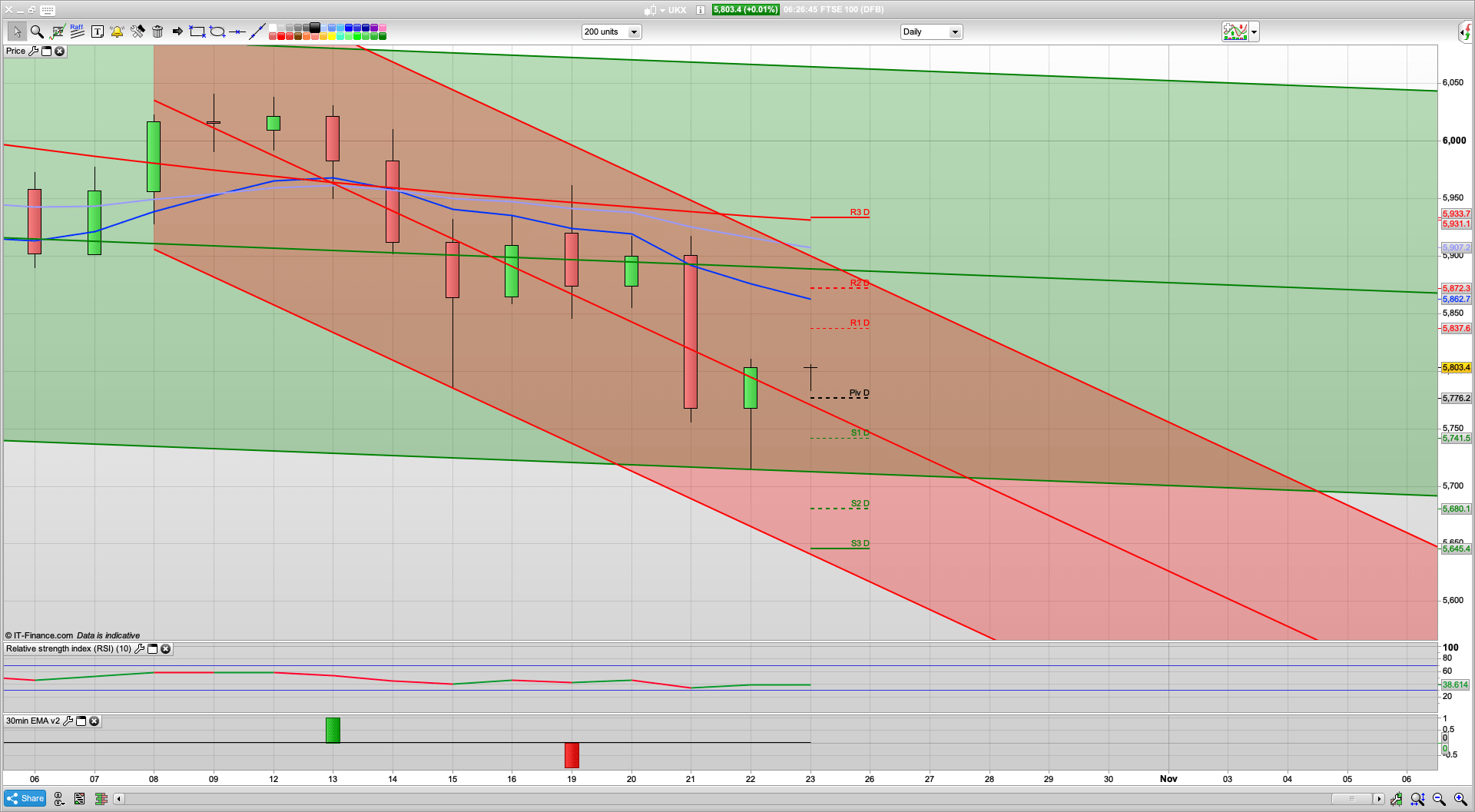Close the 30min EMA v2 panel
The width and height of the screenshot is (1475, 812).
click(94, 721)
